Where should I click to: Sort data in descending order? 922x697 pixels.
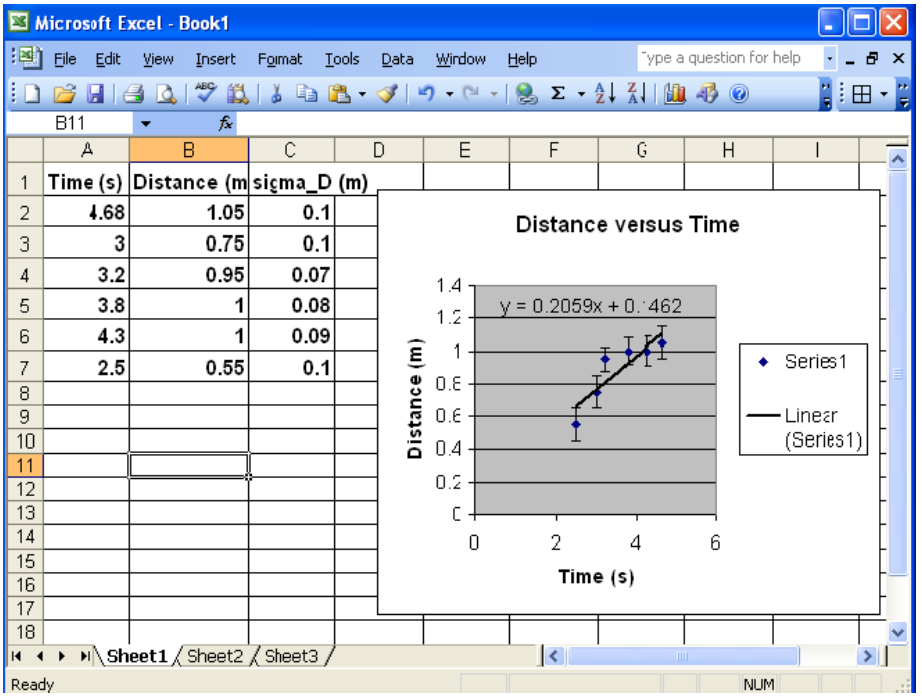point(635,95)
